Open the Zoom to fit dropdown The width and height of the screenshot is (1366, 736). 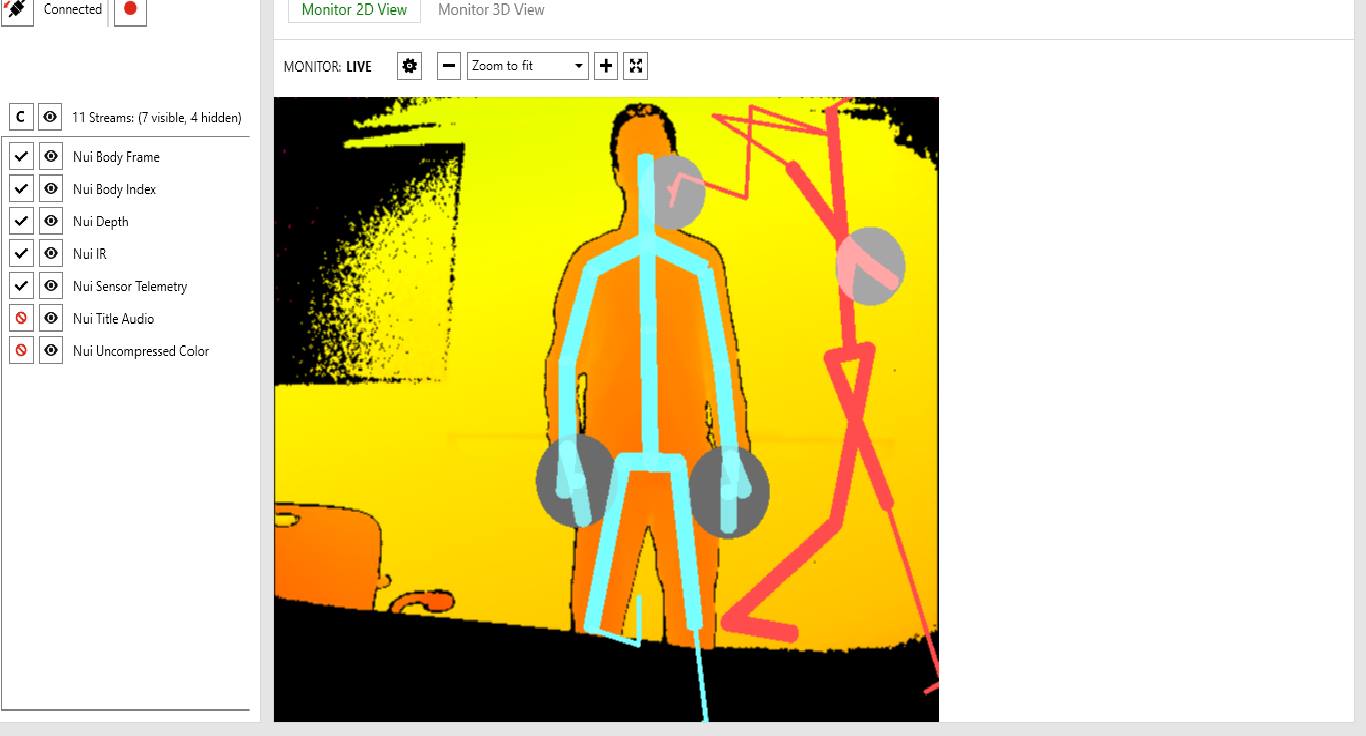(x=528, y=66)
